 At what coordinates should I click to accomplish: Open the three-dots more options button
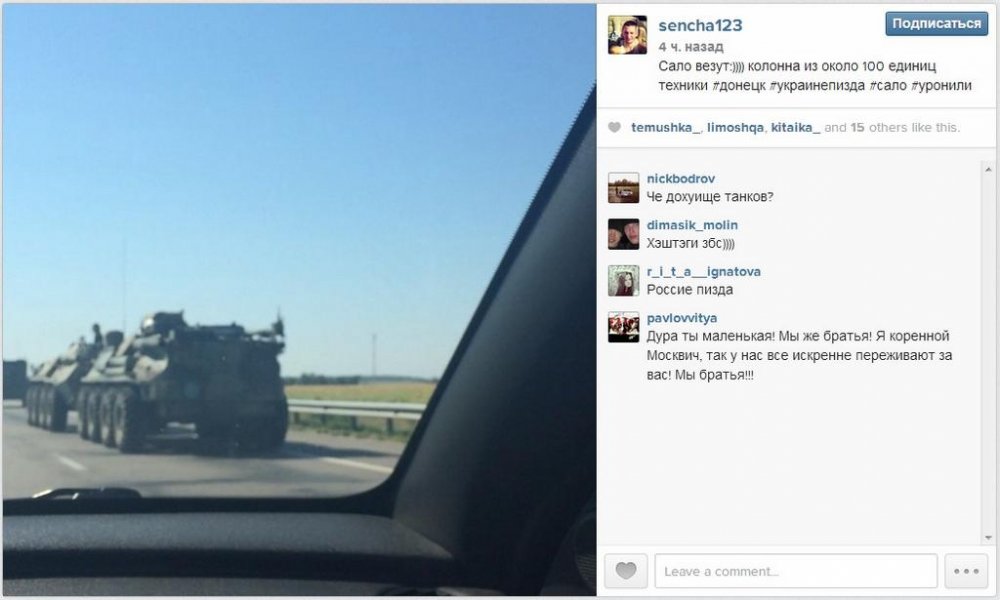(x=966, y=571)
